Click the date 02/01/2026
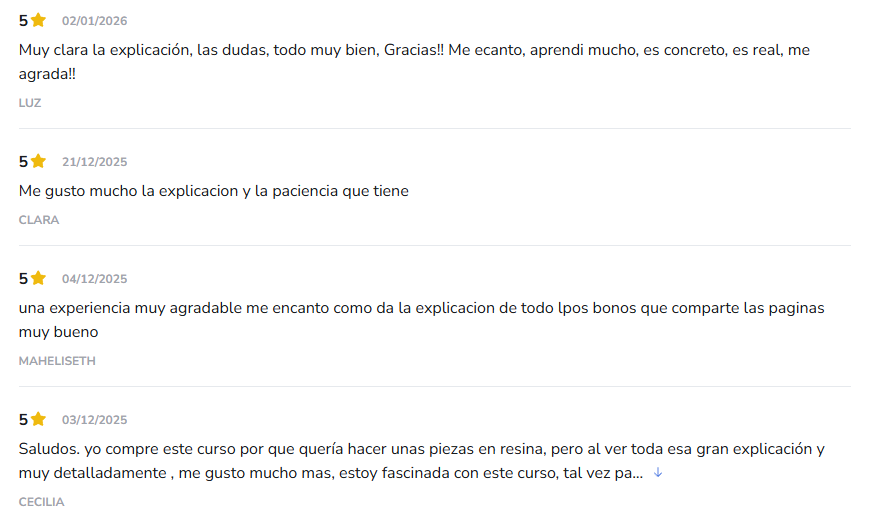The image size is (896, 521). pos(94,21)
